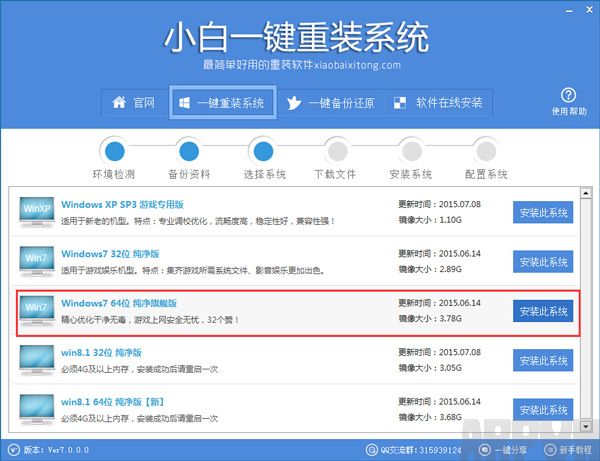The image size is (600, 461).
Task: Click the 选择系统 step circle
Action: coord(264,151)
